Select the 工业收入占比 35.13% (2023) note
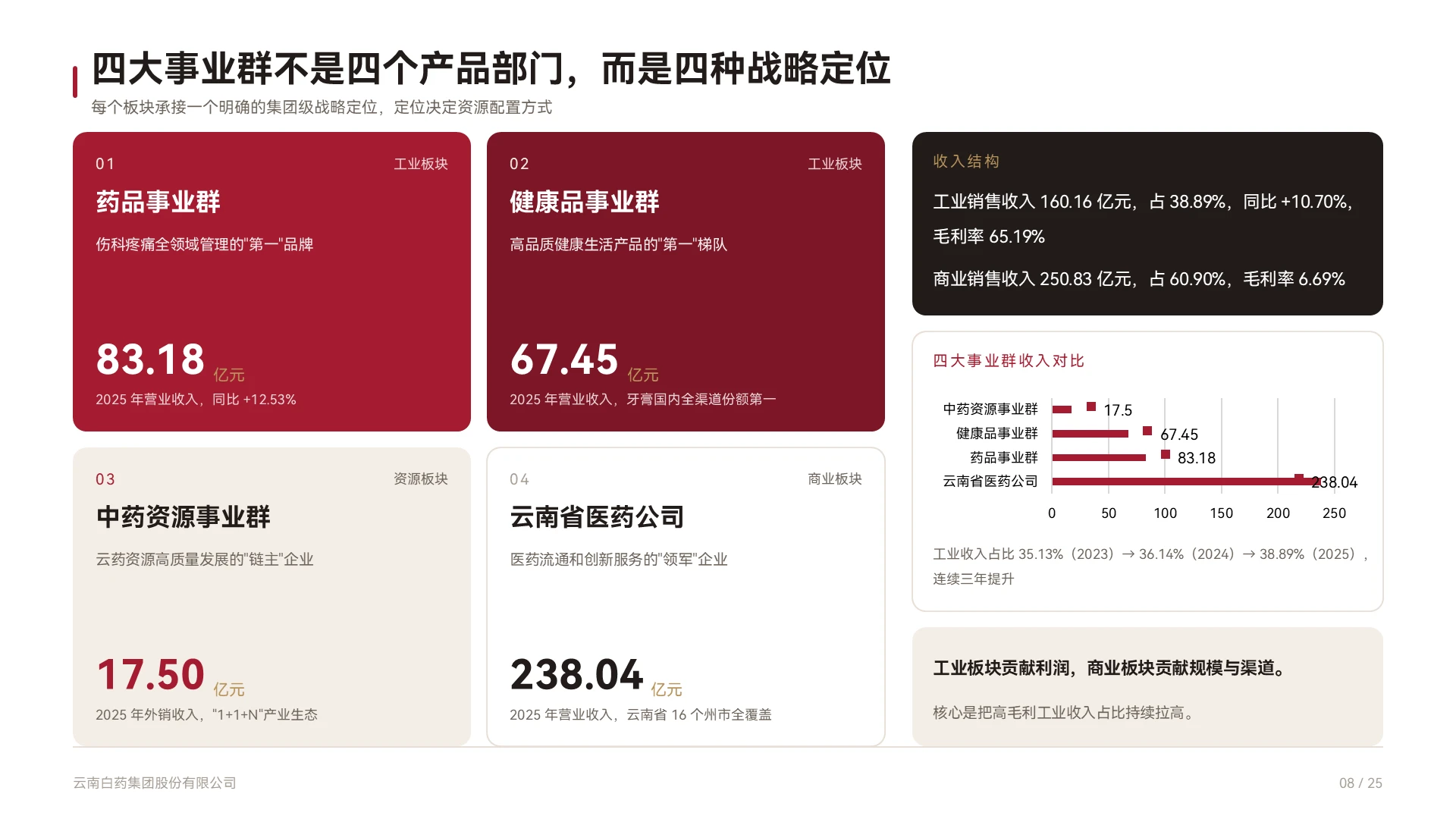 1151,566
